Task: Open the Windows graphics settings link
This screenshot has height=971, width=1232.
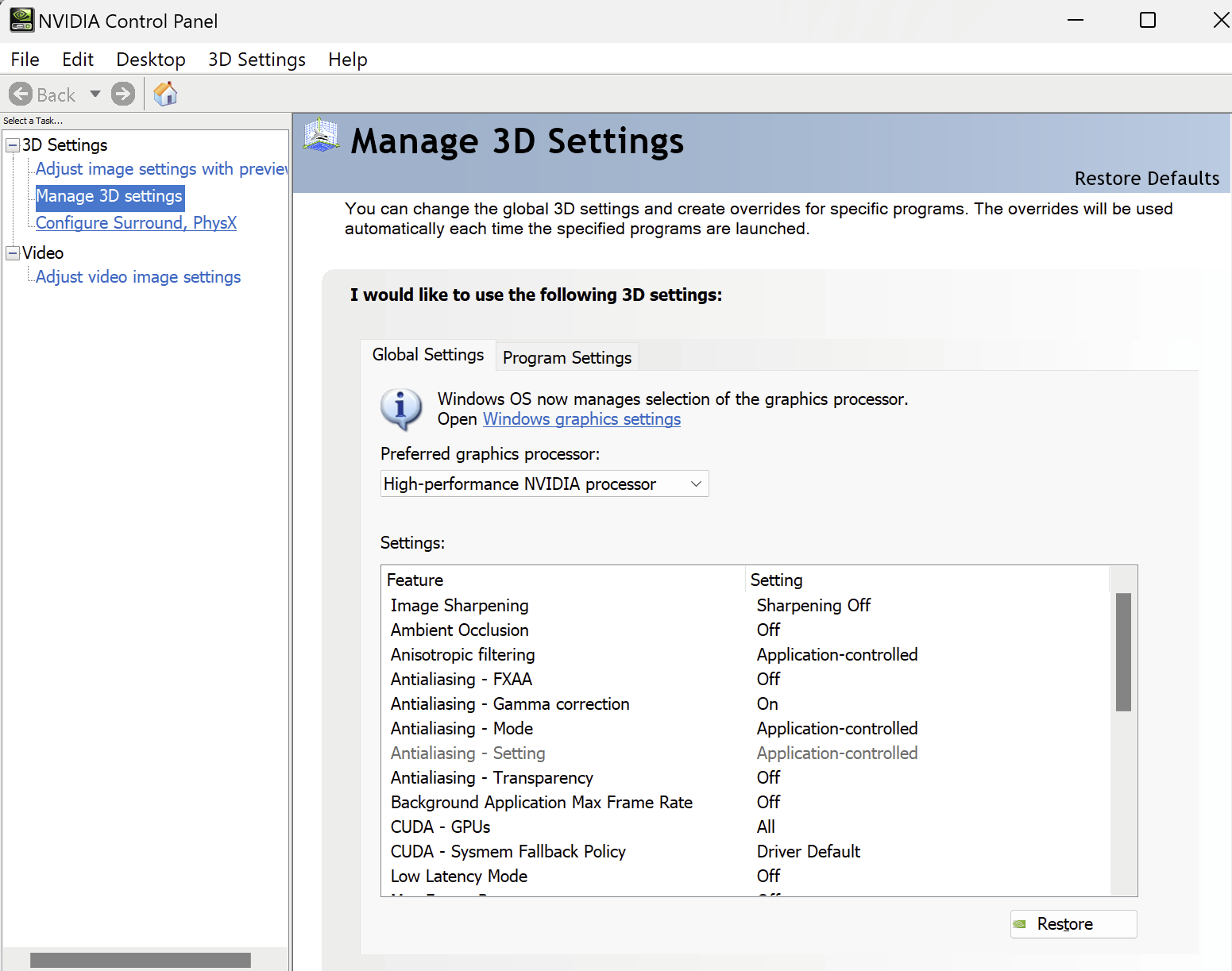Action: (x=581, y=419)
